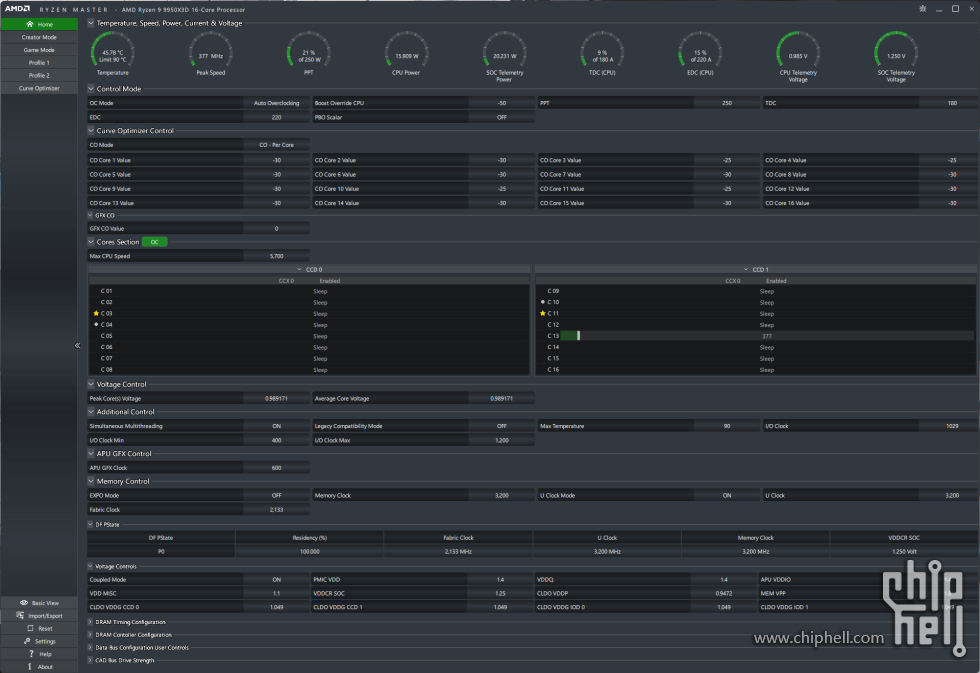Click the bug icon in the title bar
Screen dimensions: 980x673
[x=922, y=9]
